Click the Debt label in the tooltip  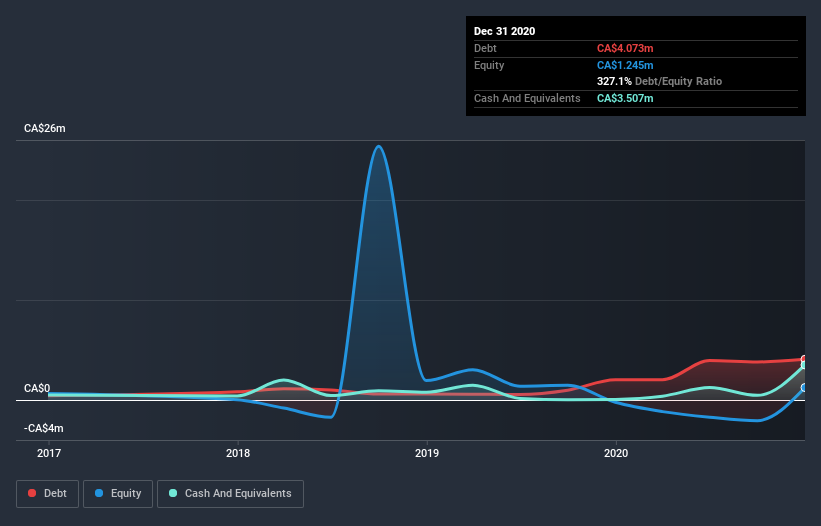click(485, 48)
